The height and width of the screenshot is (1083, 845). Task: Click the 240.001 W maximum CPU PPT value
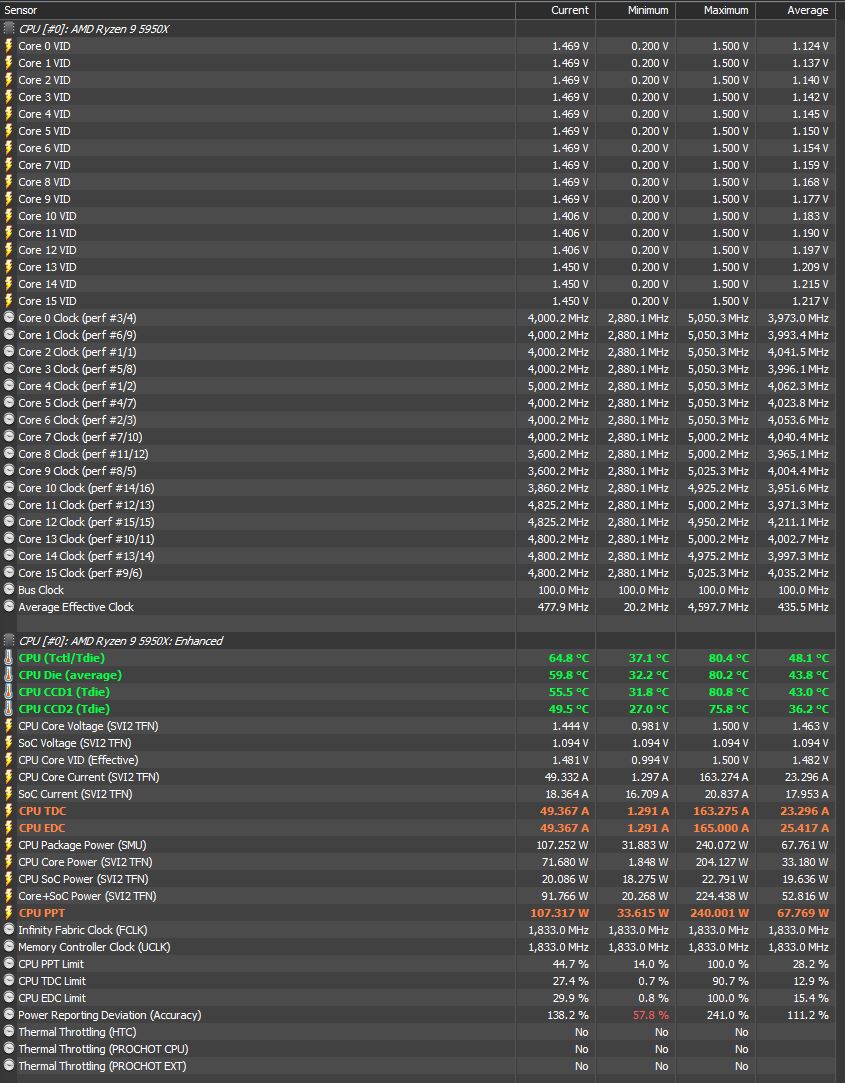coord(721,912)
